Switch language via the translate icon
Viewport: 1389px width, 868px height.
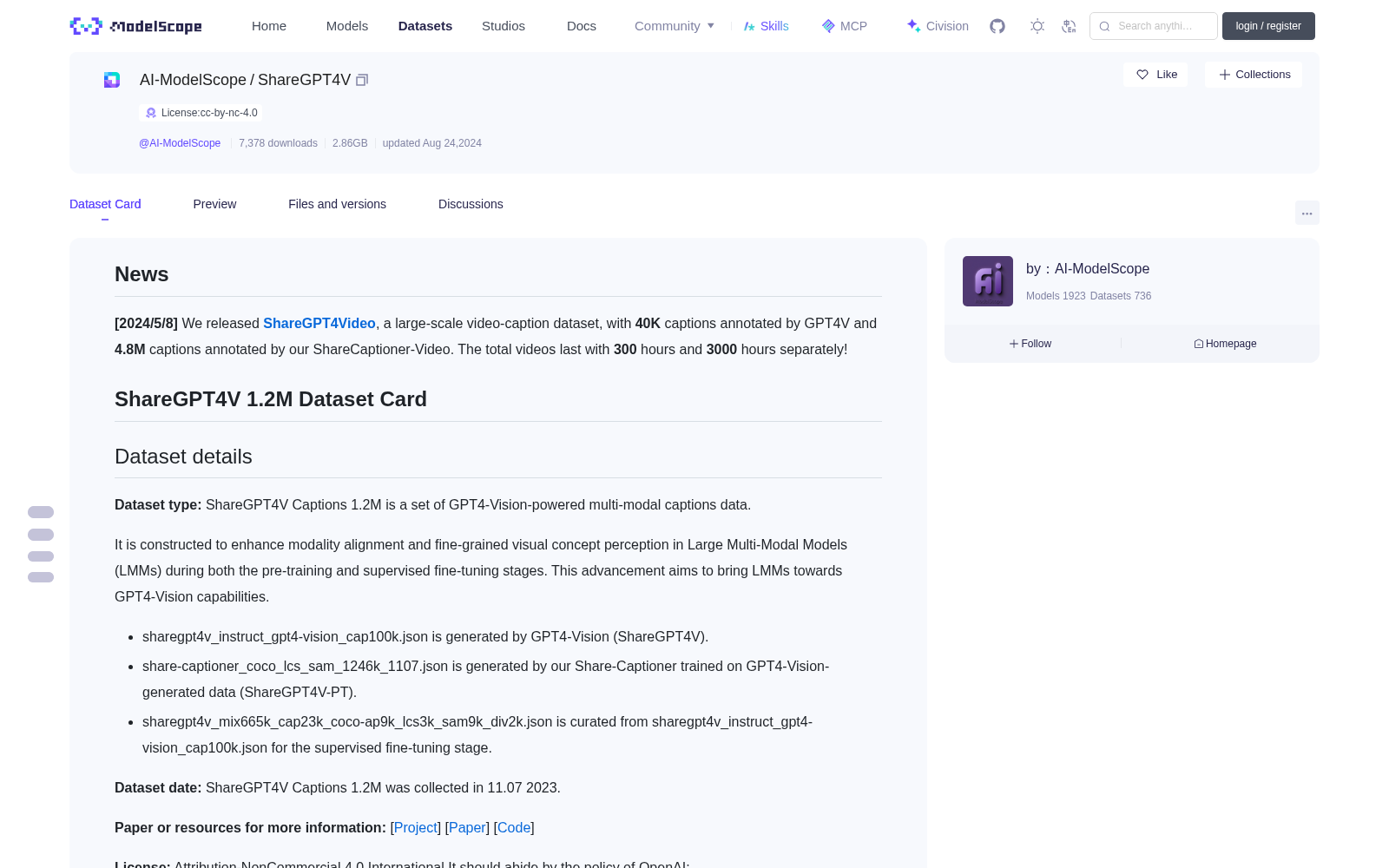(1069, 26)
